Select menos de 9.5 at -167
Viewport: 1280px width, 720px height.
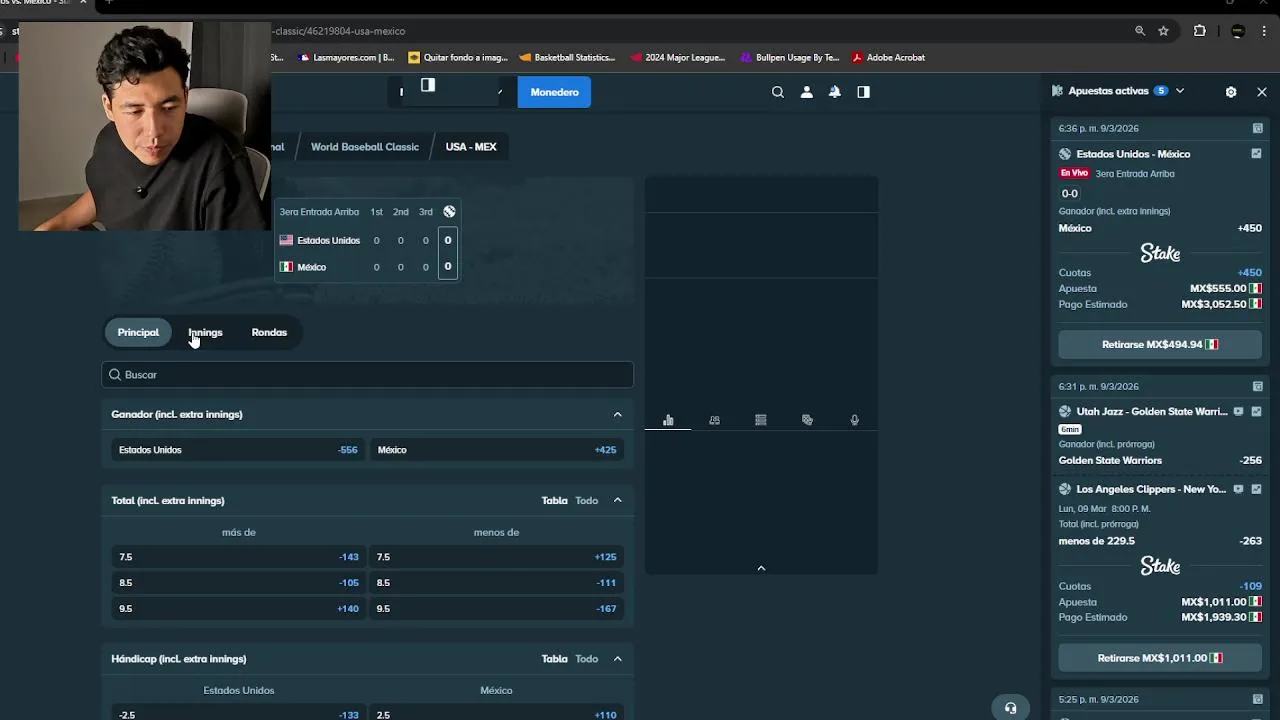coord(496,609)
